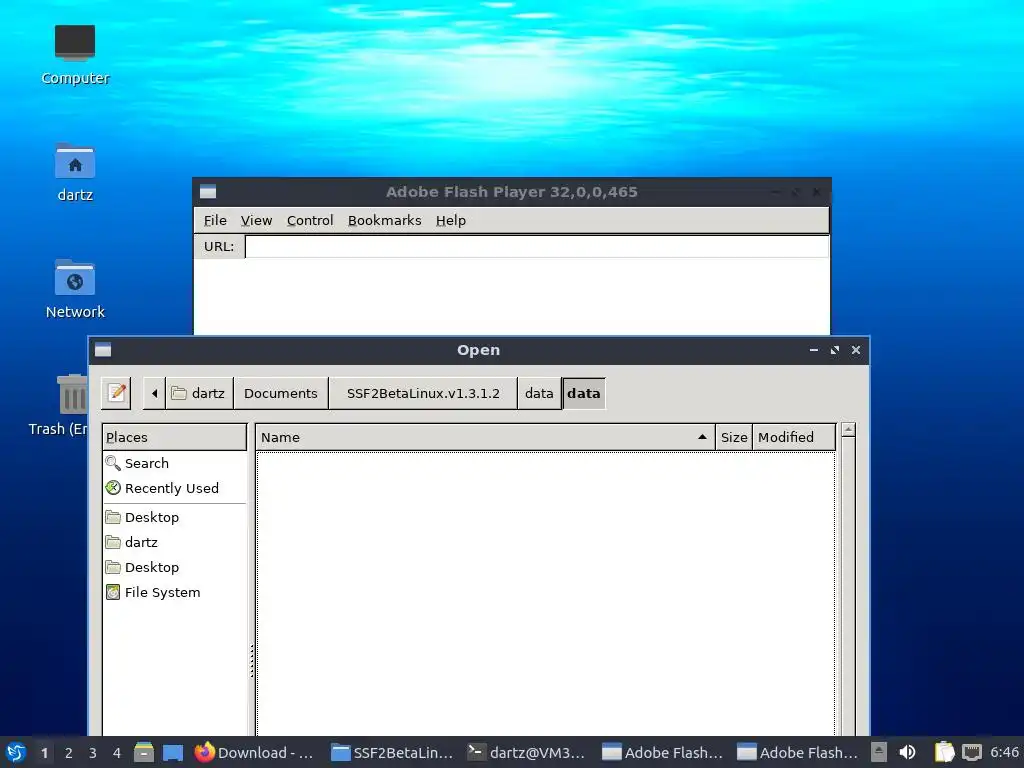
Task: Click show desktop icon in taskbar
Action: pos(173,752)
